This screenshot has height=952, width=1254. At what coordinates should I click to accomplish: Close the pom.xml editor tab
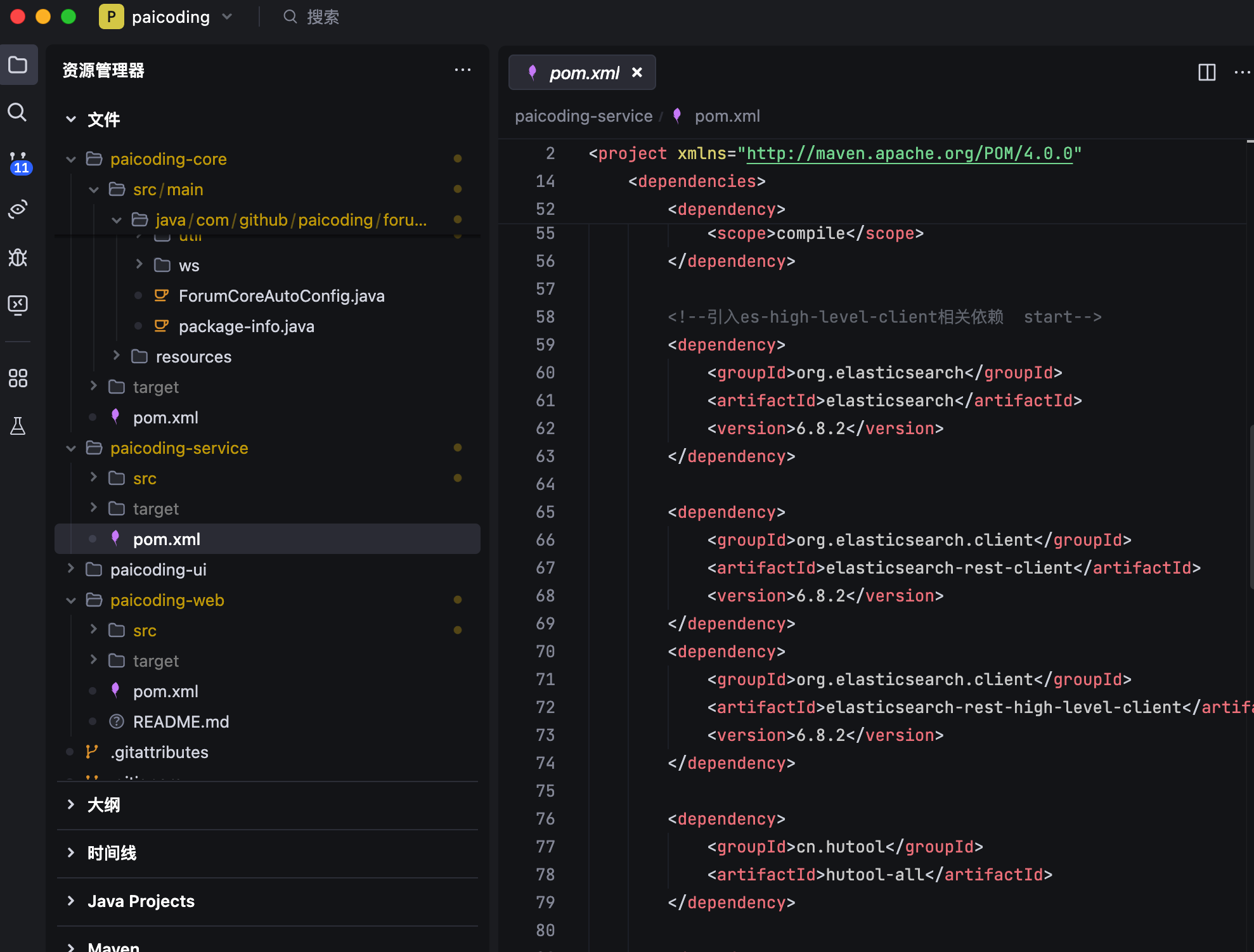(637, 73)
